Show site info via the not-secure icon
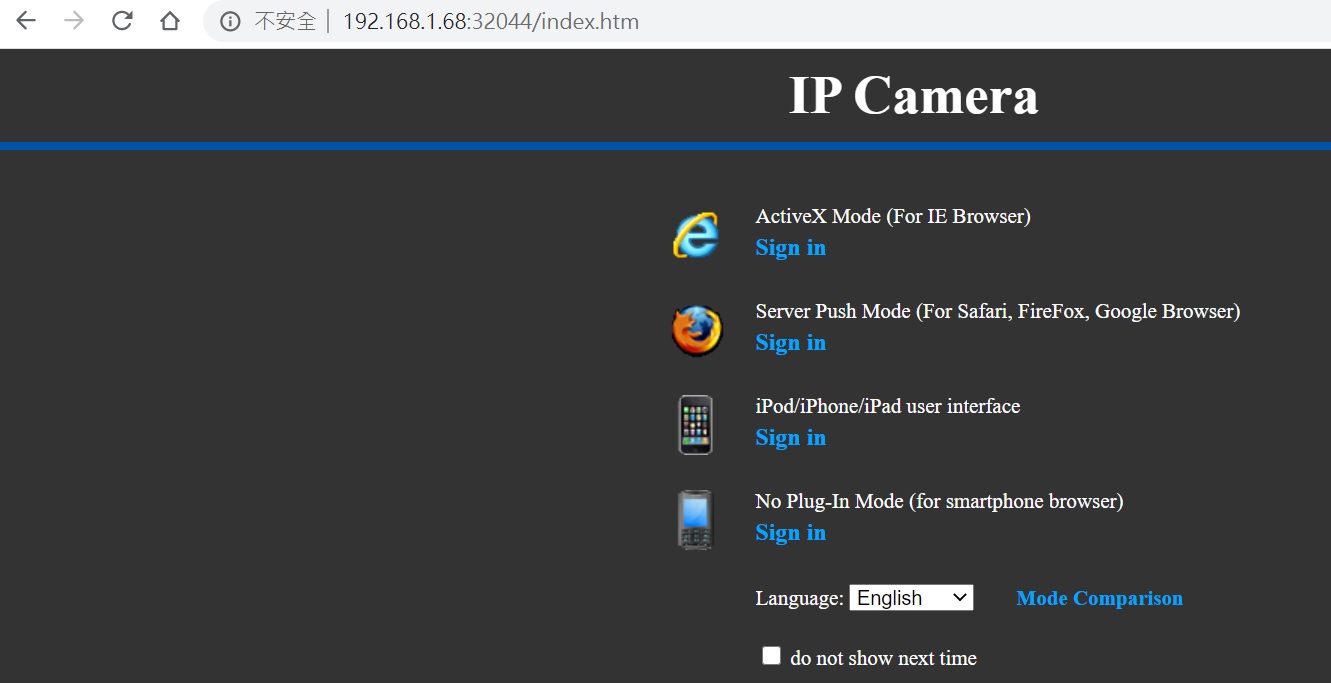Screen dimensions: 1331x683 [231, 21]
